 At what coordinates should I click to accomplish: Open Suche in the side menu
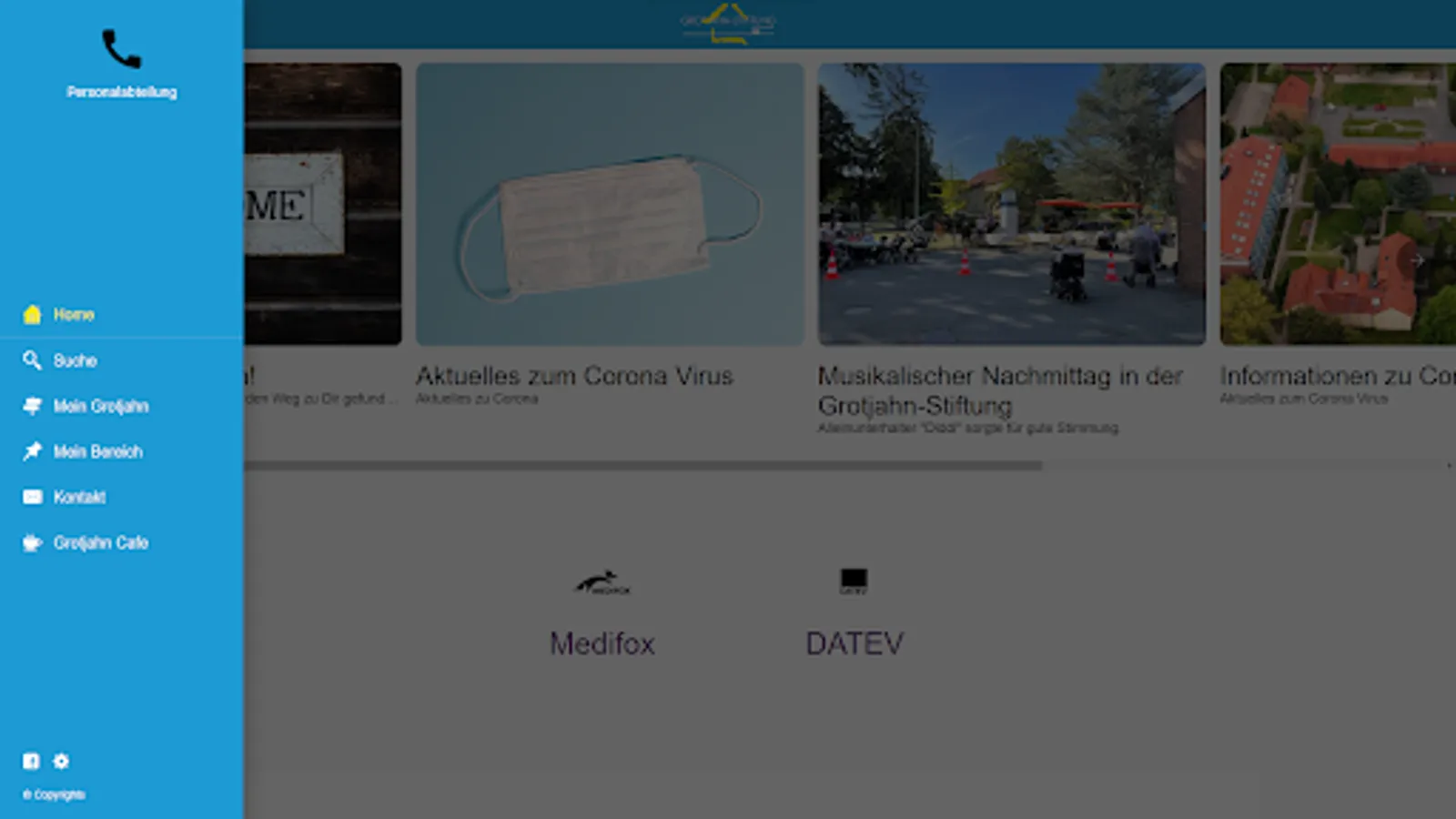tap(122, 360)
